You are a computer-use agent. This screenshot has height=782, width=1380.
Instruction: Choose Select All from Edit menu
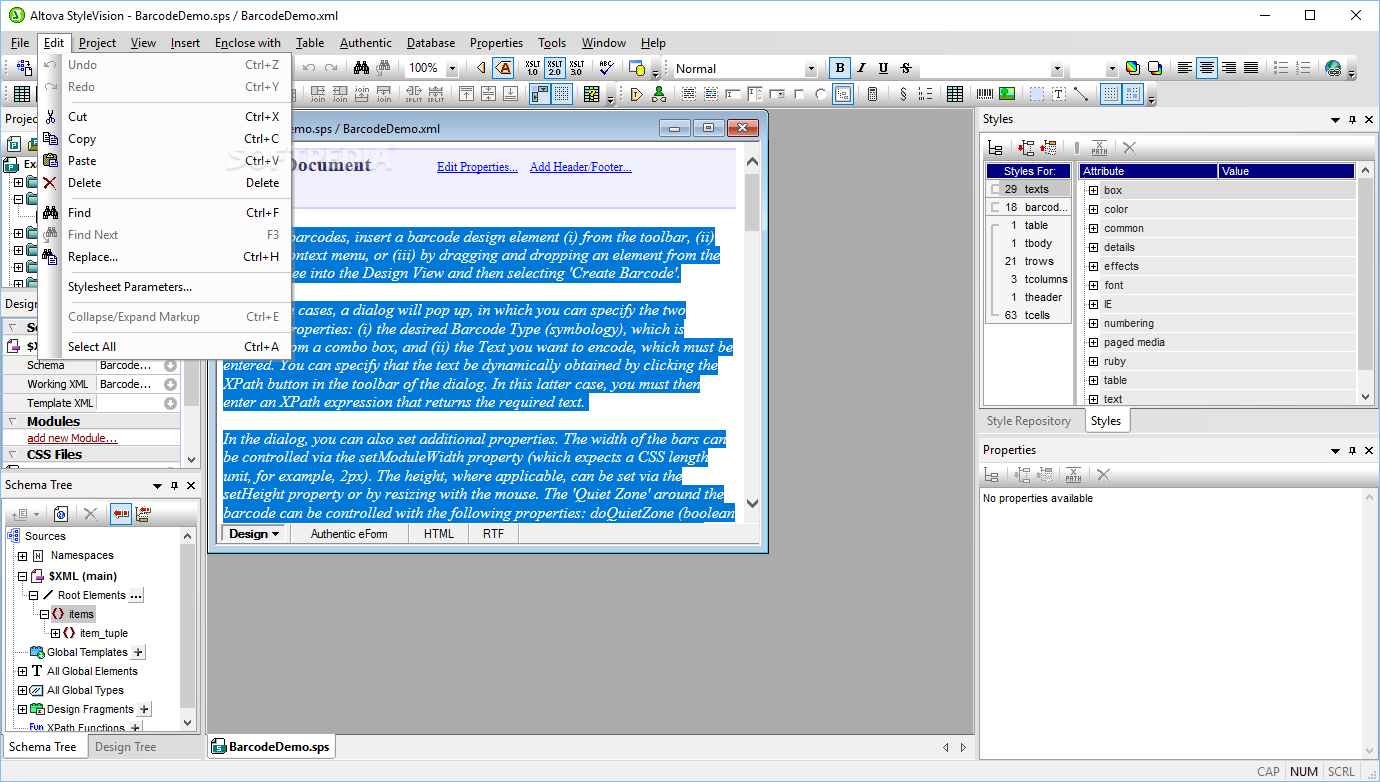pos(165,347)
